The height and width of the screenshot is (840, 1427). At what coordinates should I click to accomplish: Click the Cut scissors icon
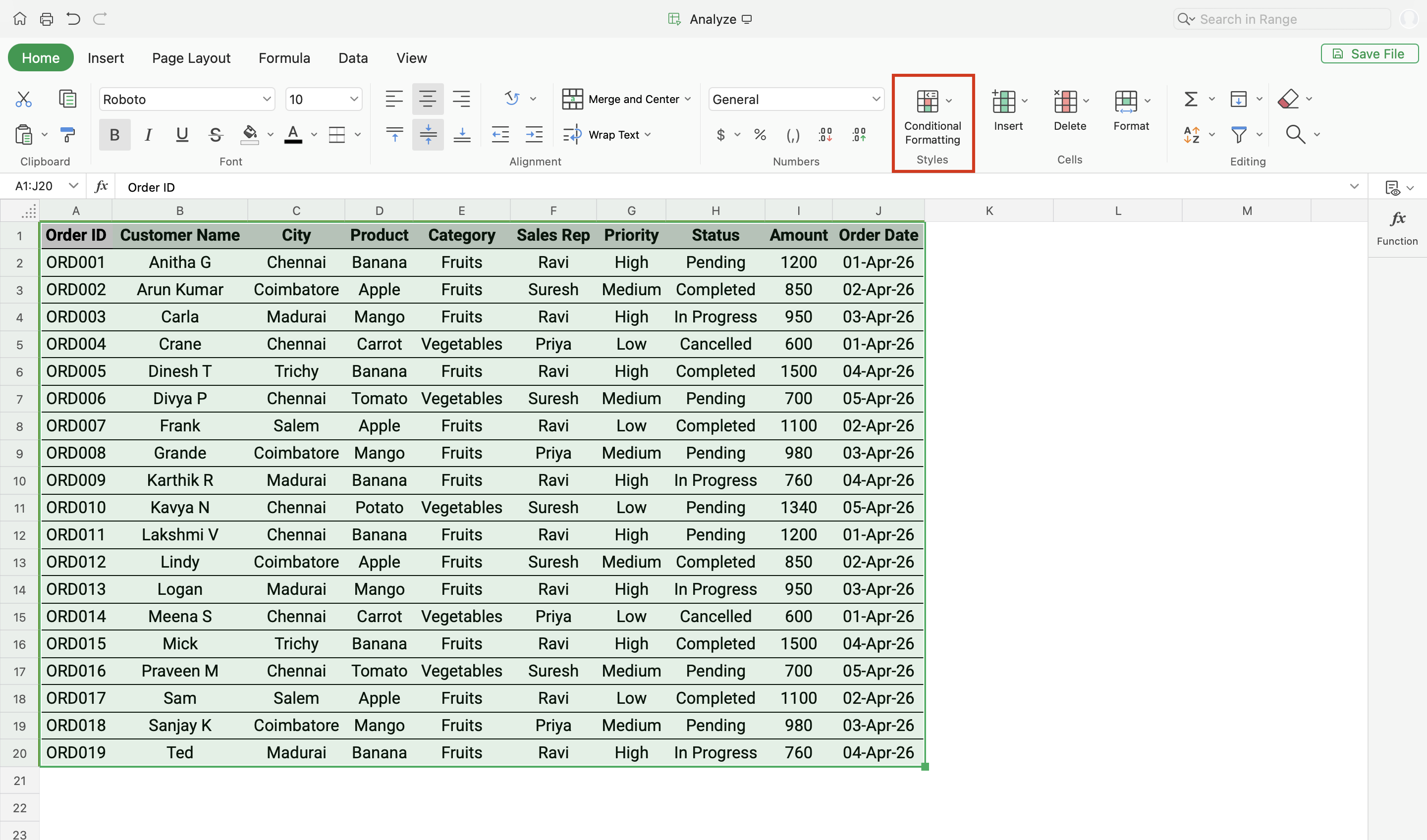tap(23, 100)
